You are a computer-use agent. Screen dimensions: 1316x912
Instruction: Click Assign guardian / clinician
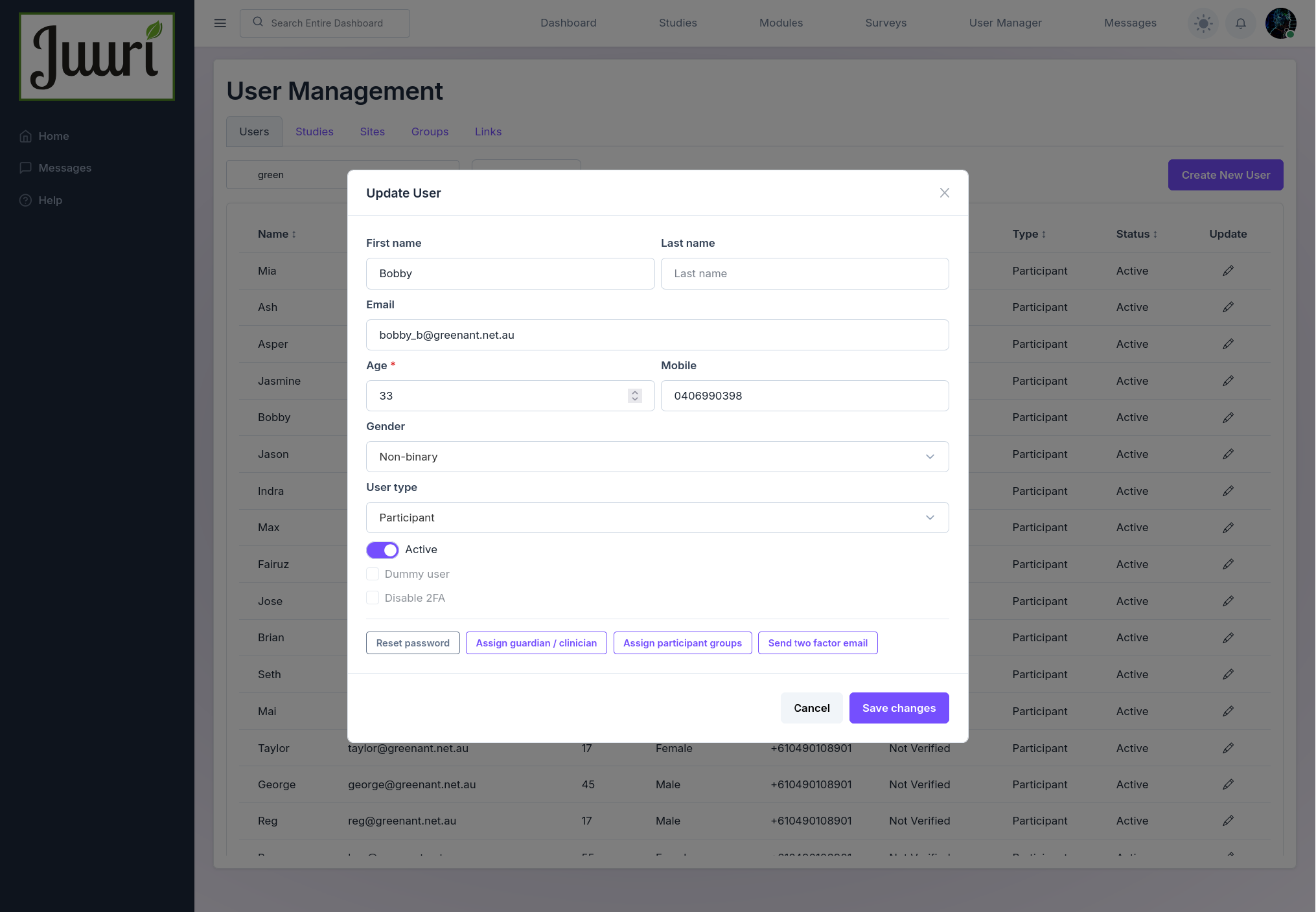(536, 643)
